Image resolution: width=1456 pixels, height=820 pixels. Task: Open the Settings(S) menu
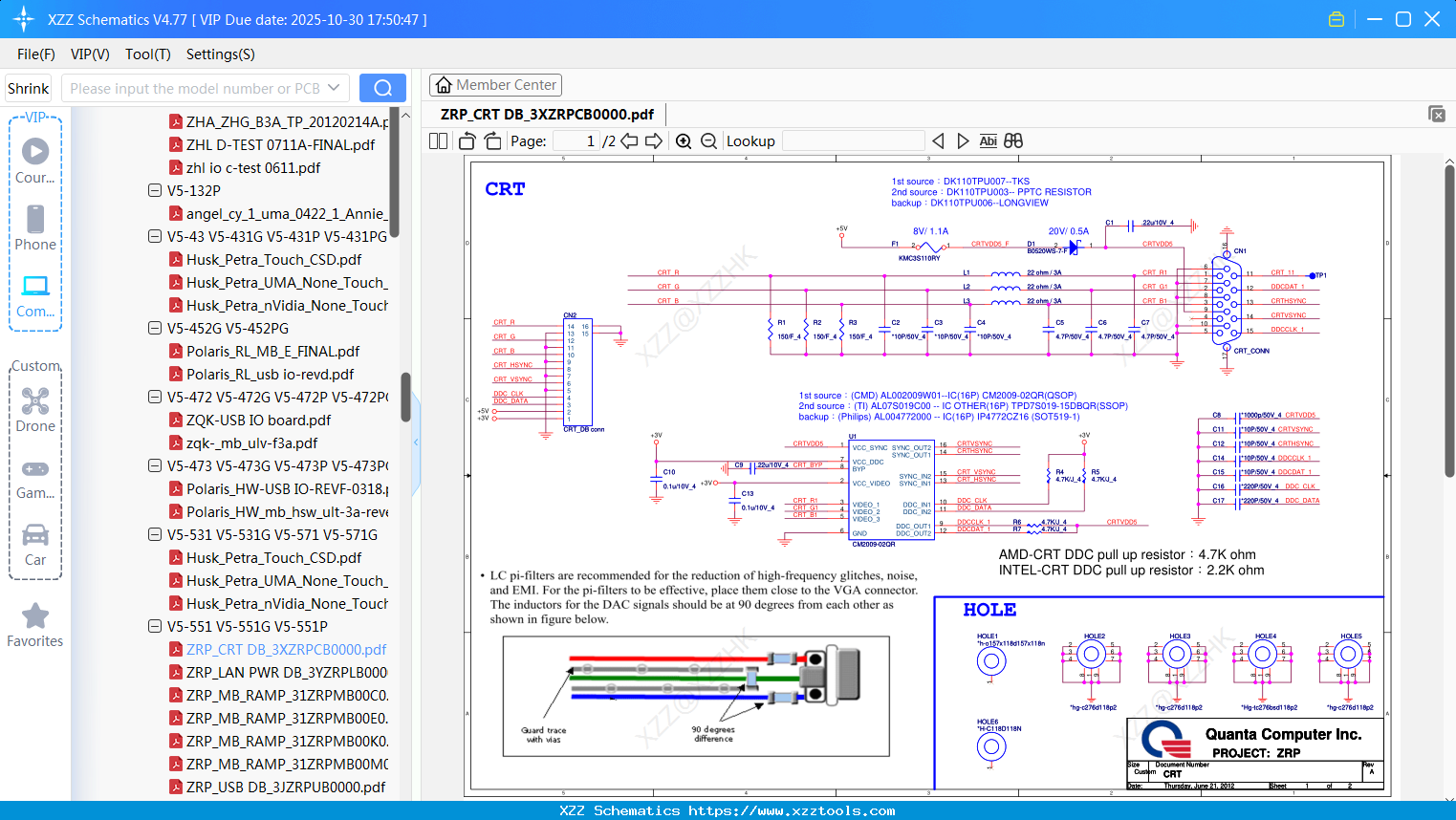point(220,54)
